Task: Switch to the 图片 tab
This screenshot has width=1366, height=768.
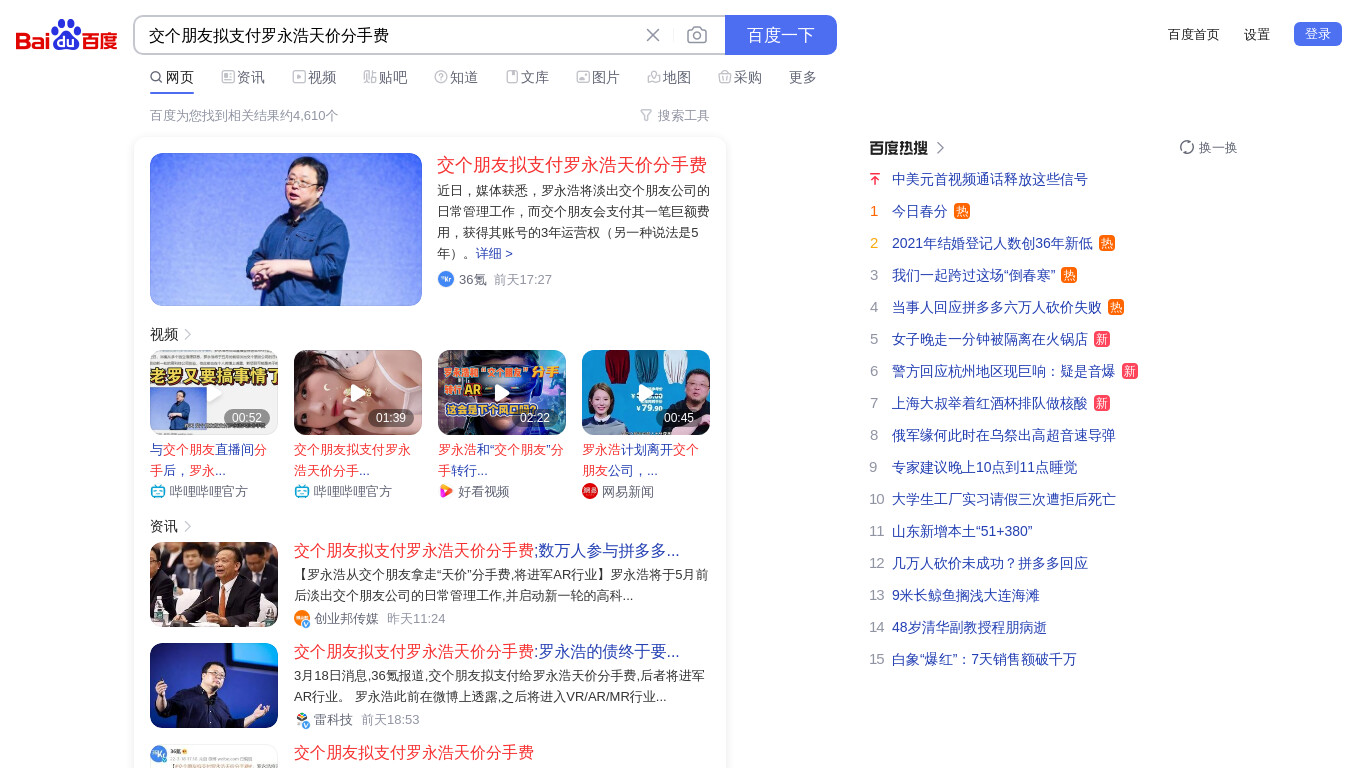Action: (x=598, y=77)
